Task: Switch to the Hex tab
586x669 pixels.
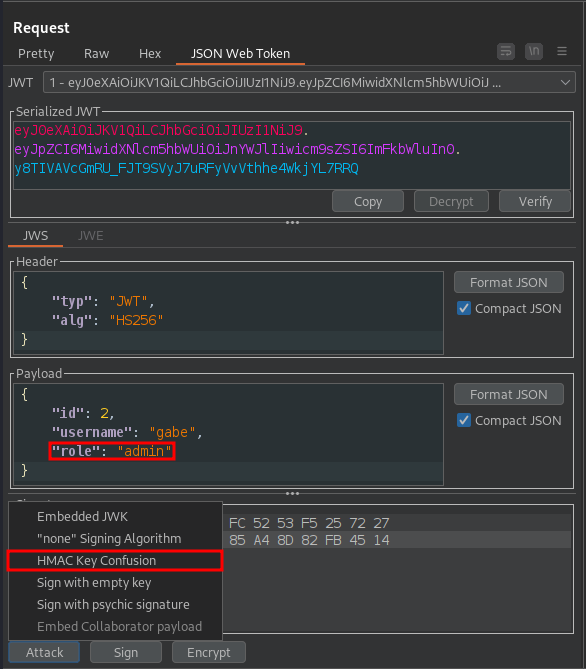Action: [x=150, y=54]
